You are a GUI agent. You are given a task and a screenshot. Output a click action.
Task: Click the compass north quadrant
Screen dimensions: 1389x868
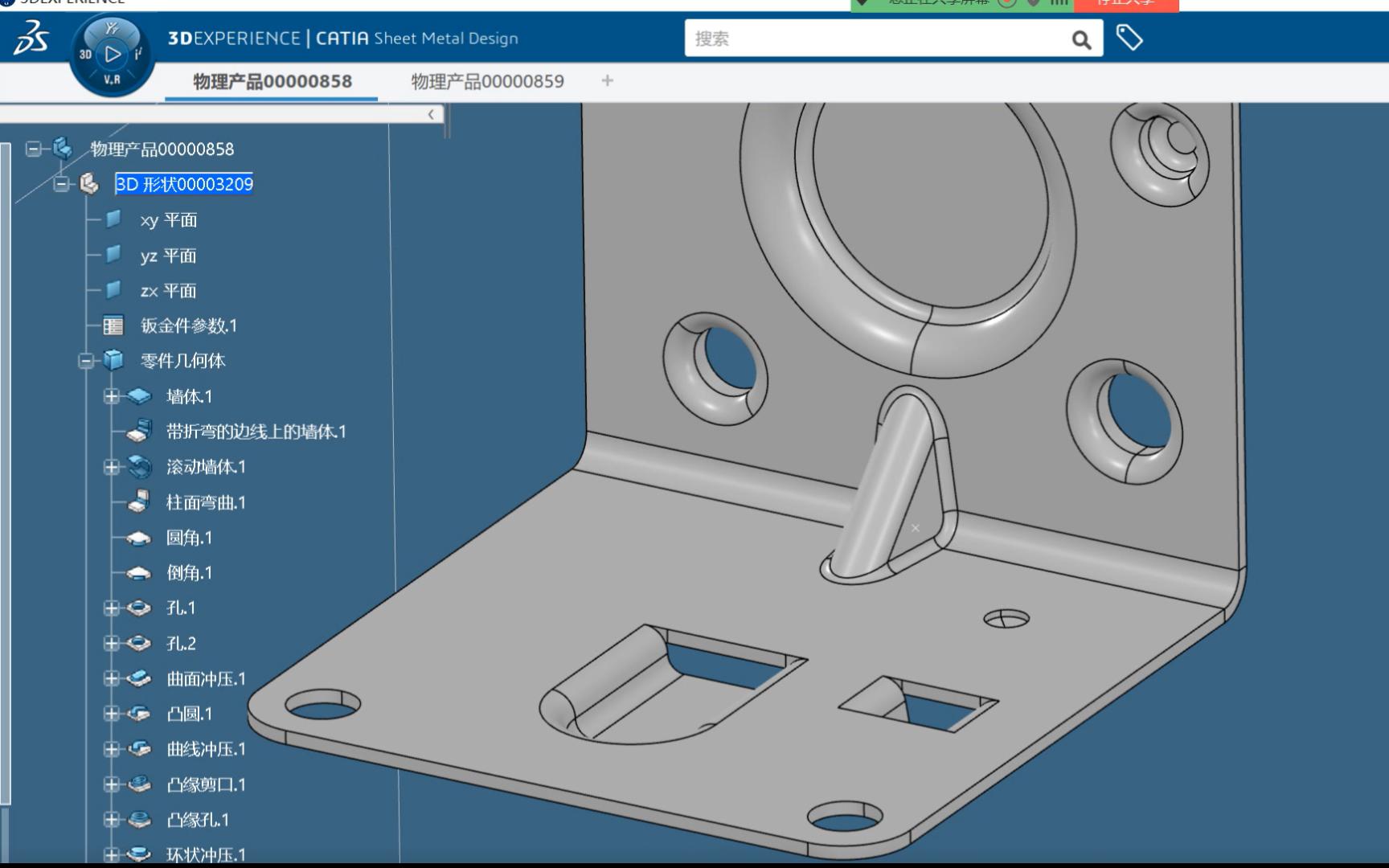[113, 31]
